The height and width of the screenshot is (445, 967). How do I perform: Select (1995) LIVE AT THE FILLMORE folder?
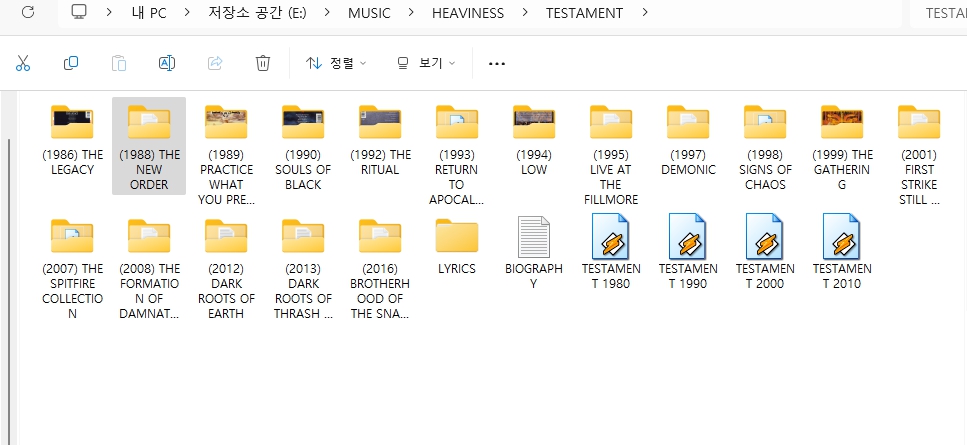point(611,154)
